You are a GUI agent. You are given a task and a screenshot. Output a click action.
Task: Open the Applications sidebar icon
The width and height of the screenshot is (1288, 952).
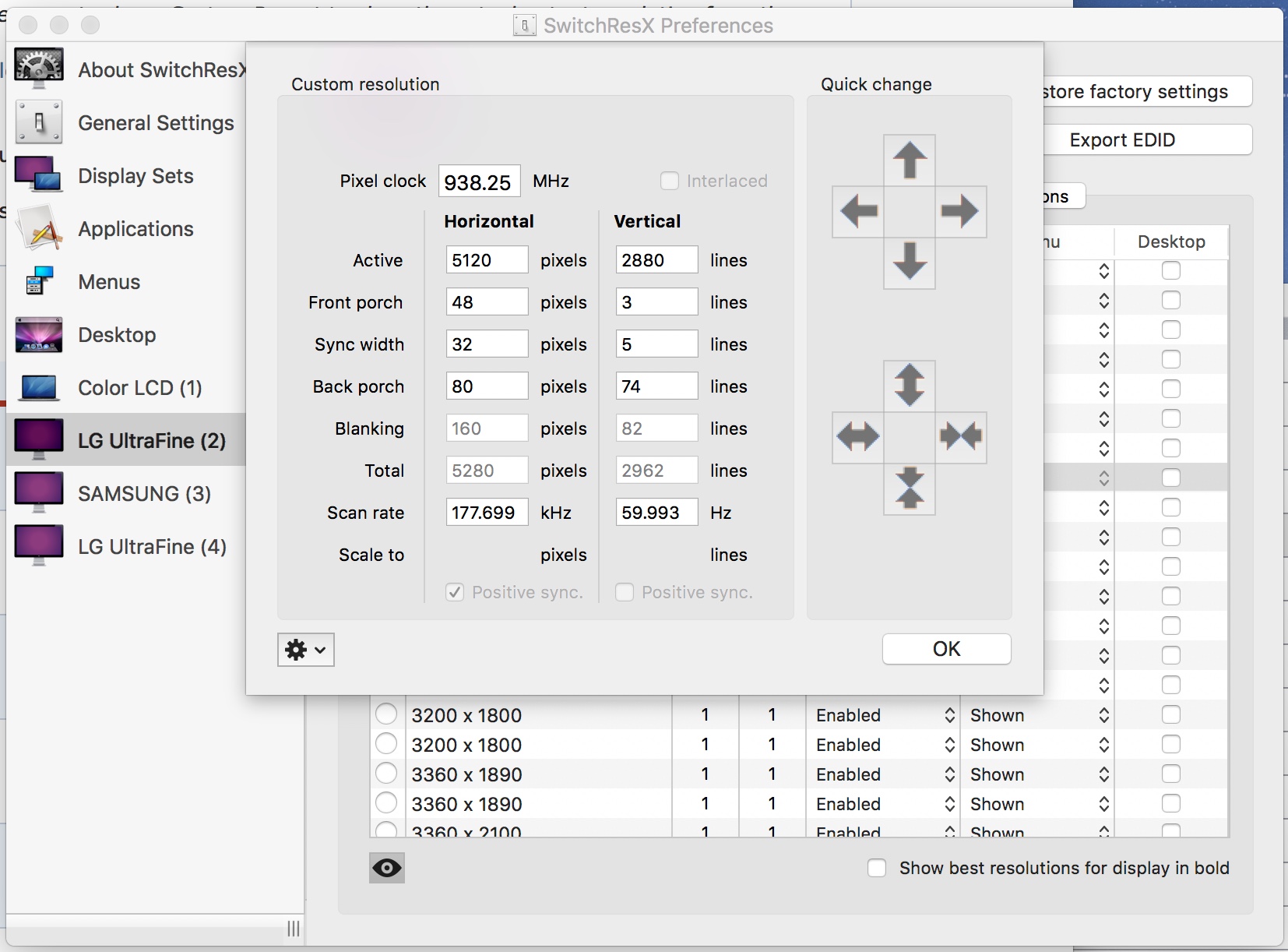click(39, 228)
